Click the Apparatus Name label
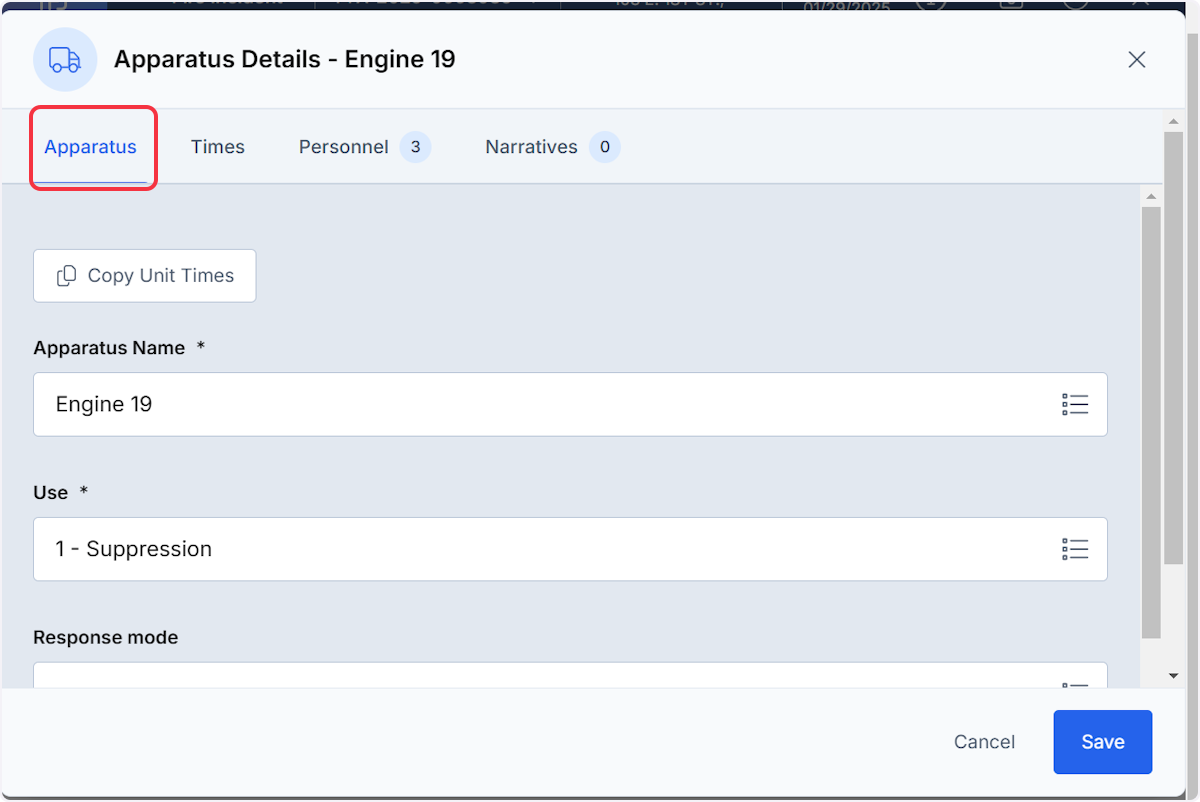Screen dimensions: 1200x802 109,348
